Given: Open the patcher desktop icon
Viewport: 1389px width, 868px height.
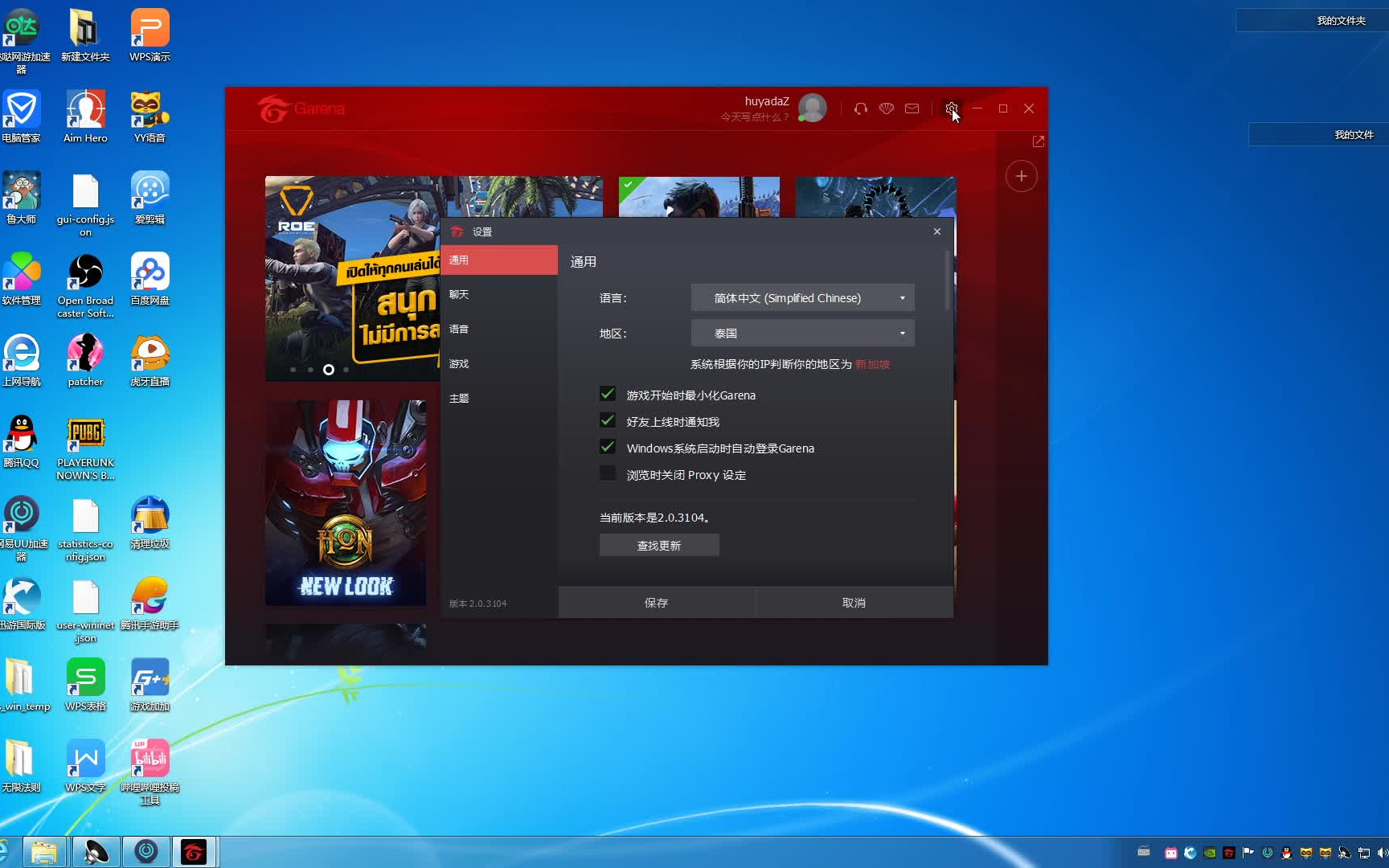Looking at the screenshot, I should (x=85, y=360).
